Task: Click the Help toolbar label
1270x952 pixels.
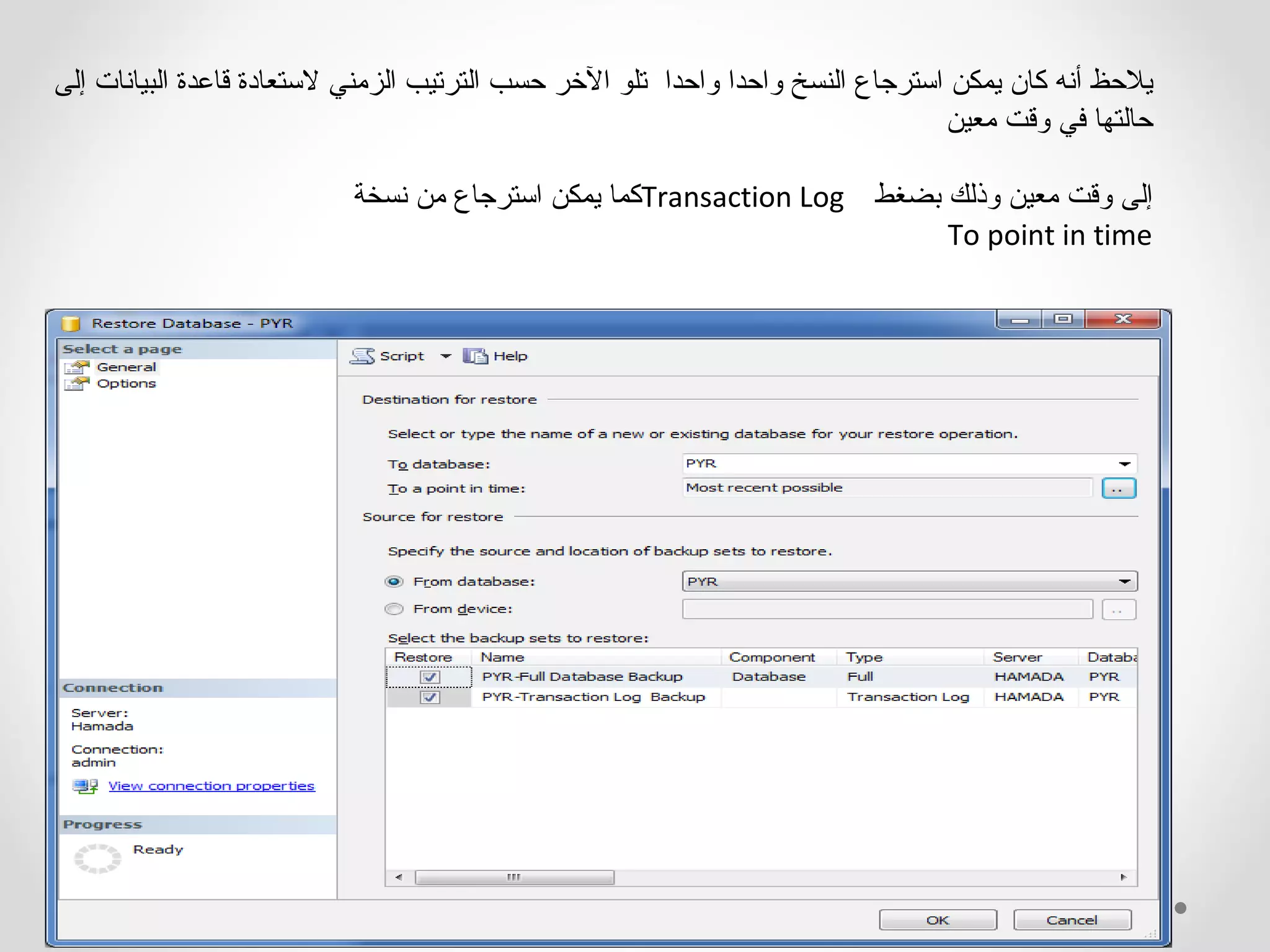Action: 510,356
